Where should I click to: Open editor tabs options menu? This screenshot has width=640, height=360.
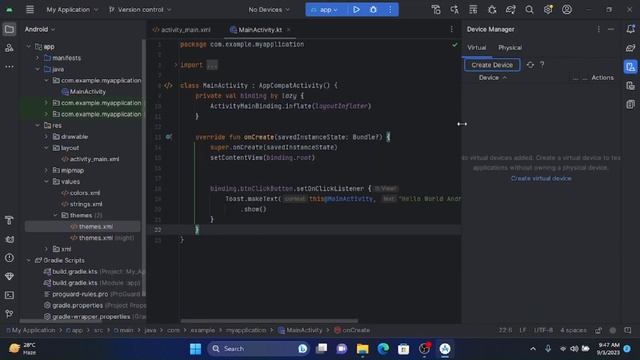451,29
